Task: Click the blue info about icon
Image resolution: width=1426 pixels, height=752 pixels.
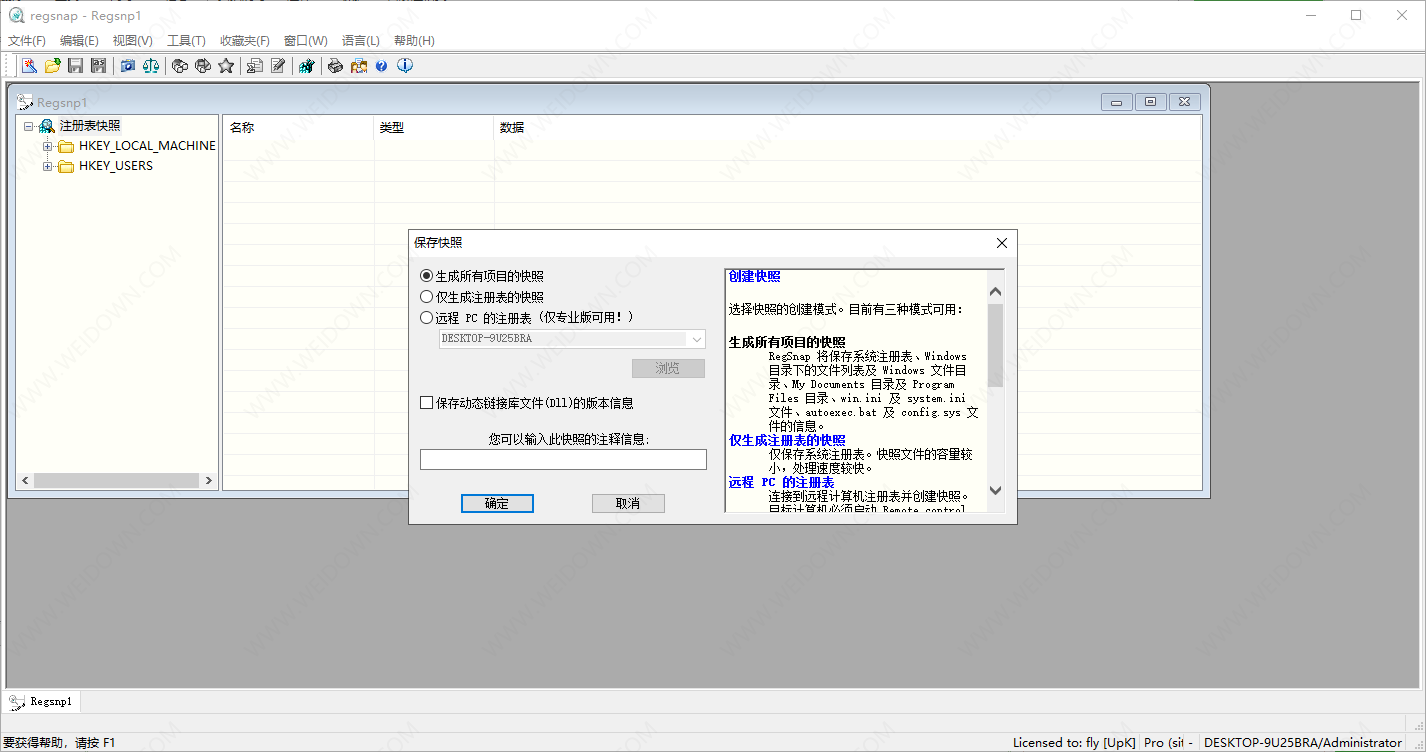Action: [x=405, y=66]
